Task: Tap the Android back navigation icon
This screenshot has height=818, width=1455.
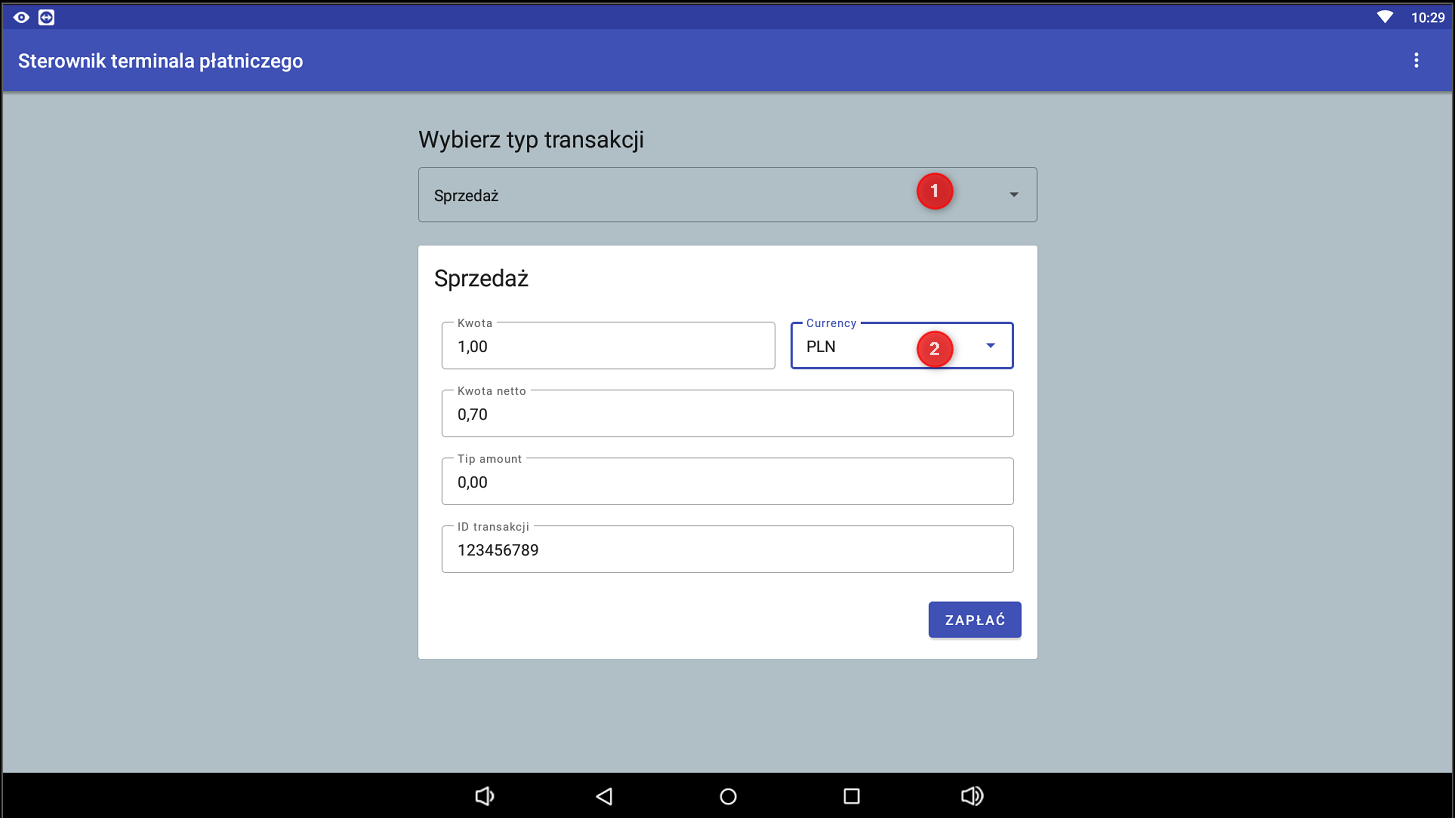Action: pos(603,796)
